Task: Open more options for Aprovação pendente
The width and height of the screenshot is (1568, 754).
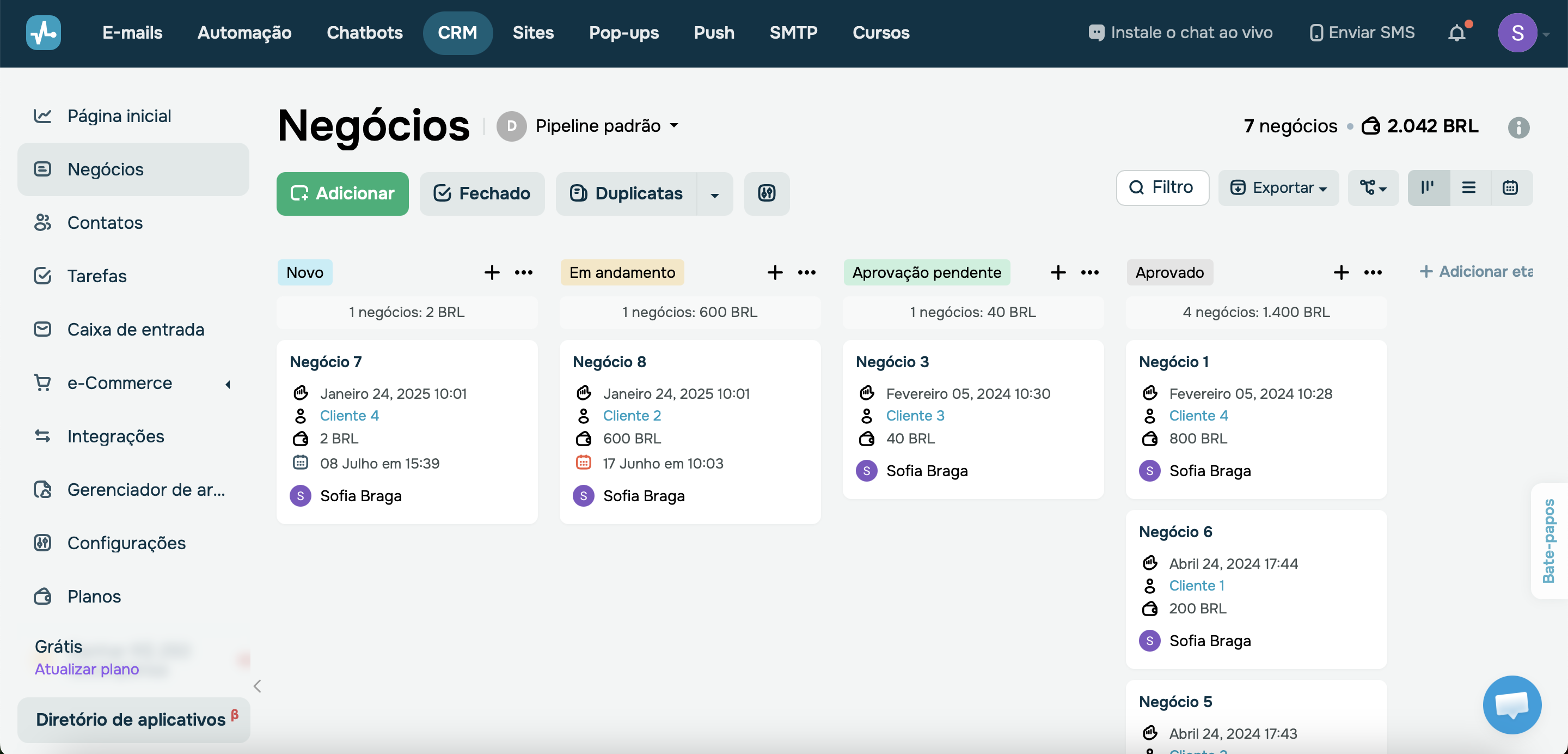Action: coord(1089,272)
